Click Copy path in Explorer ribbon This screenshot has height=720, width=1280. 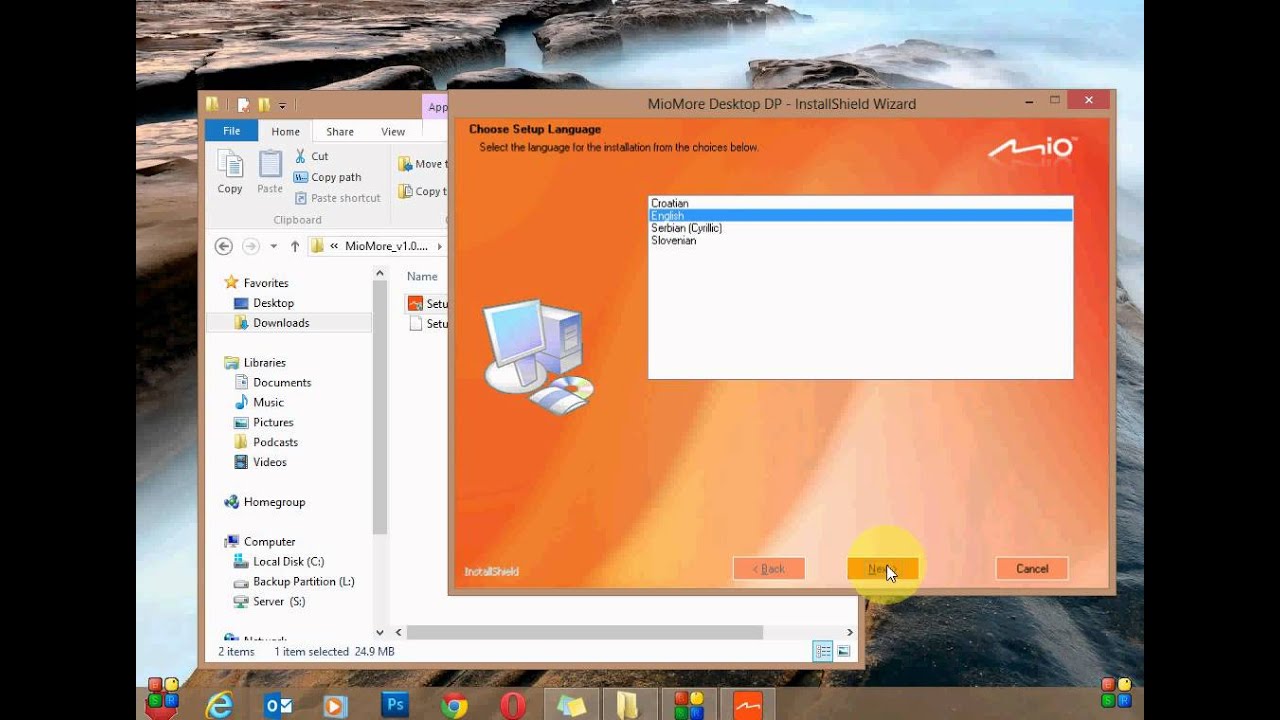pos(327,177)
